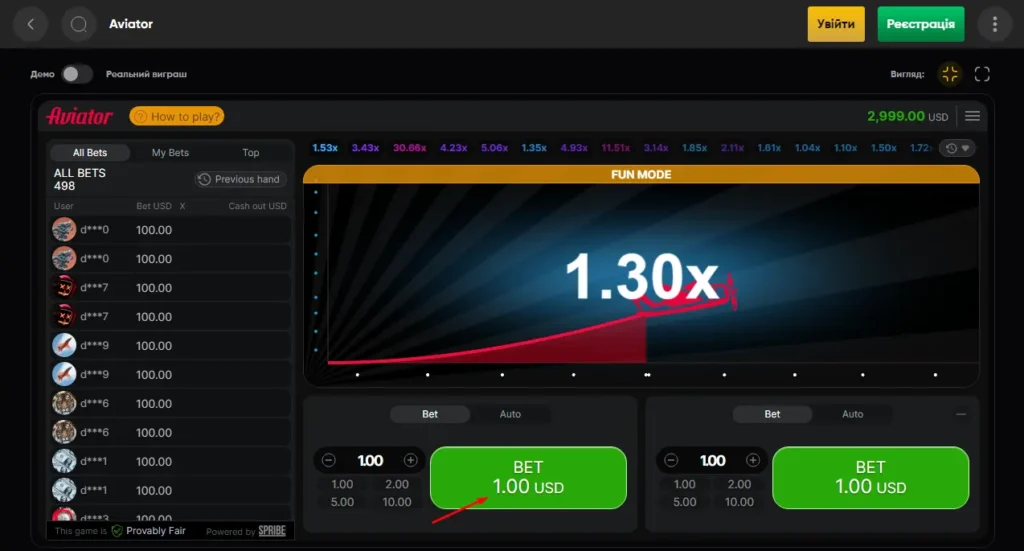Screen dimensions: 1024x551
Task: Switch to compact view icon
Action: pos(950,74)
